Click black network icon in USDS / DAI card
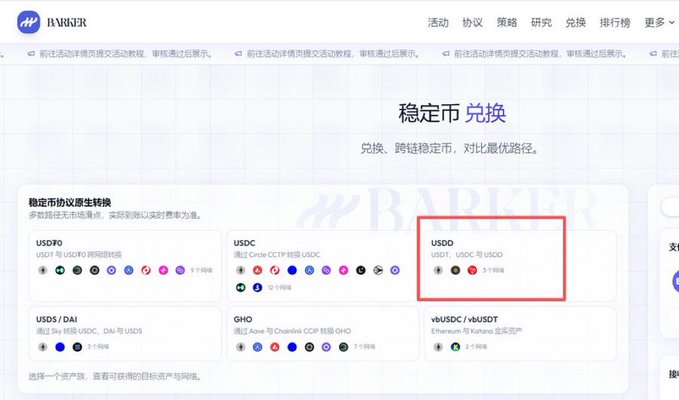 (x=77, y=347)
